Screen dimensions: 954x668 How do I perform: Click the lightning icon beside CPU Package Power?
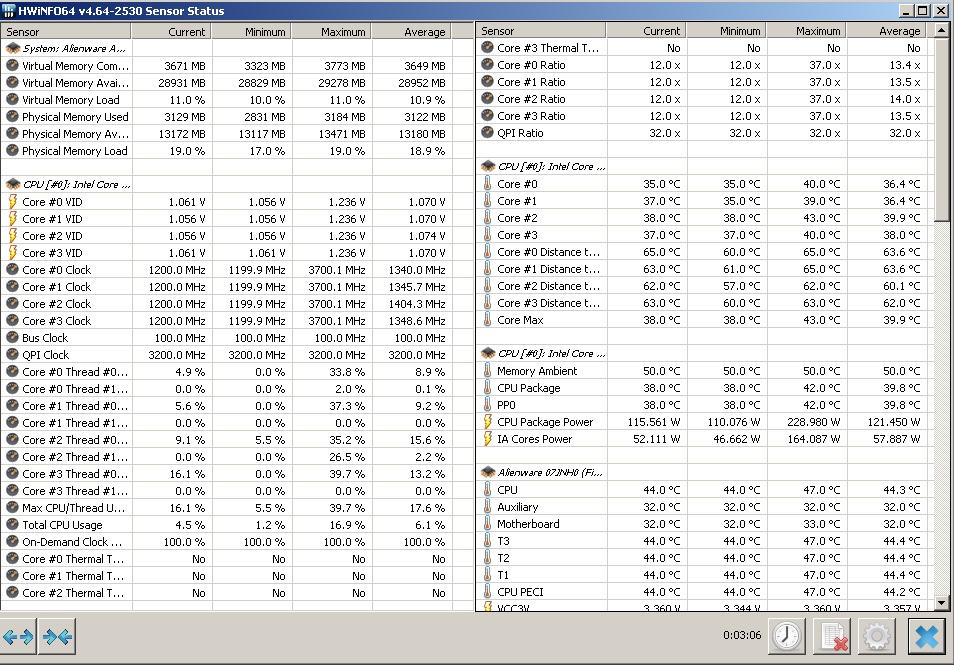487,422
